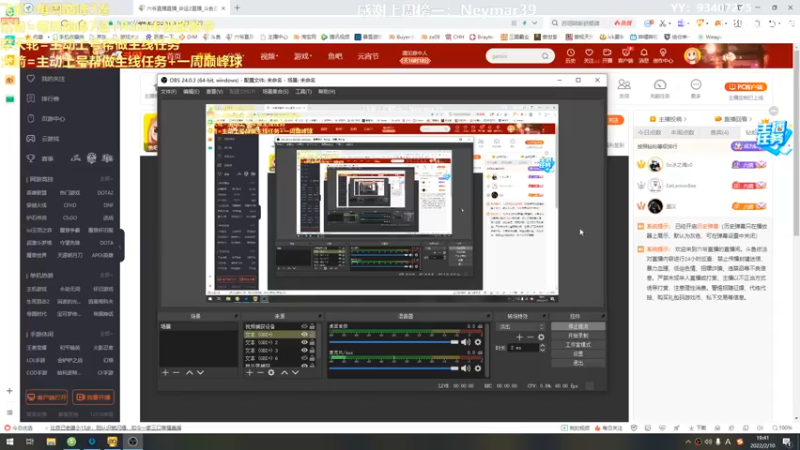Open the browser address bar dropdown arrow
Viewport: 800px width, 450px height.
534,23
